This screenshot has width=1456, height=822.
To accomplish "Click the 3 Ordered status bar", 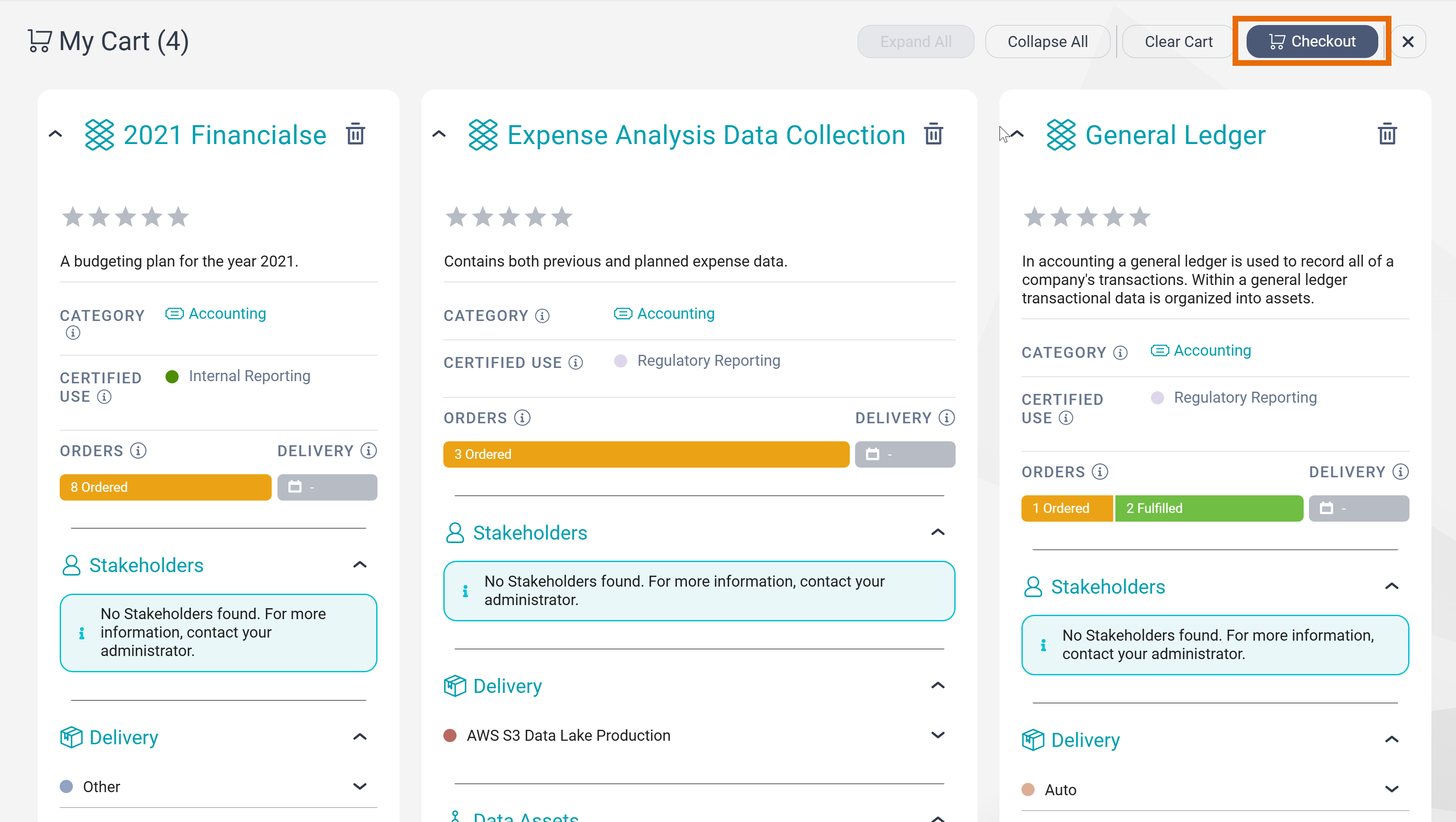I will [x=646, y=454].
